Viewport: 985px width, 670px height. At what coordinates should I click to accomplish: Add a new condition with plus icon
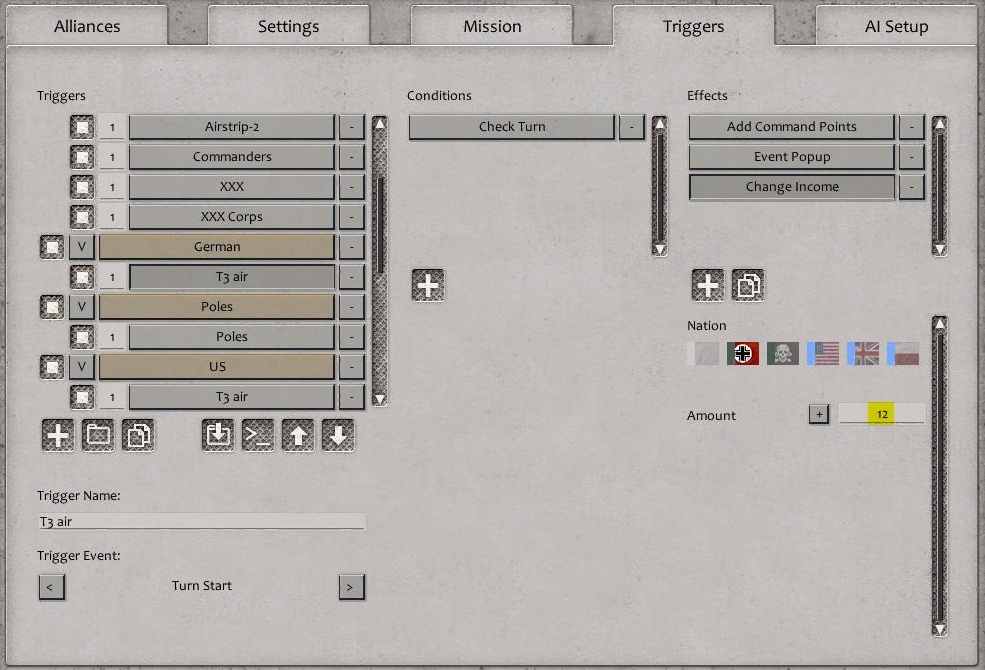click(x=428, y=285)
